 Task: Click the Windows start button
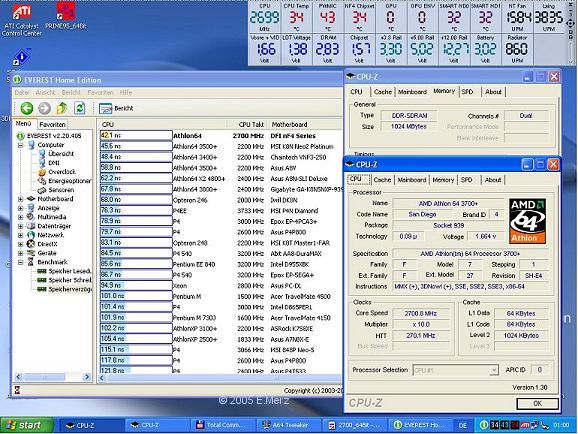[x=27, y=425]
